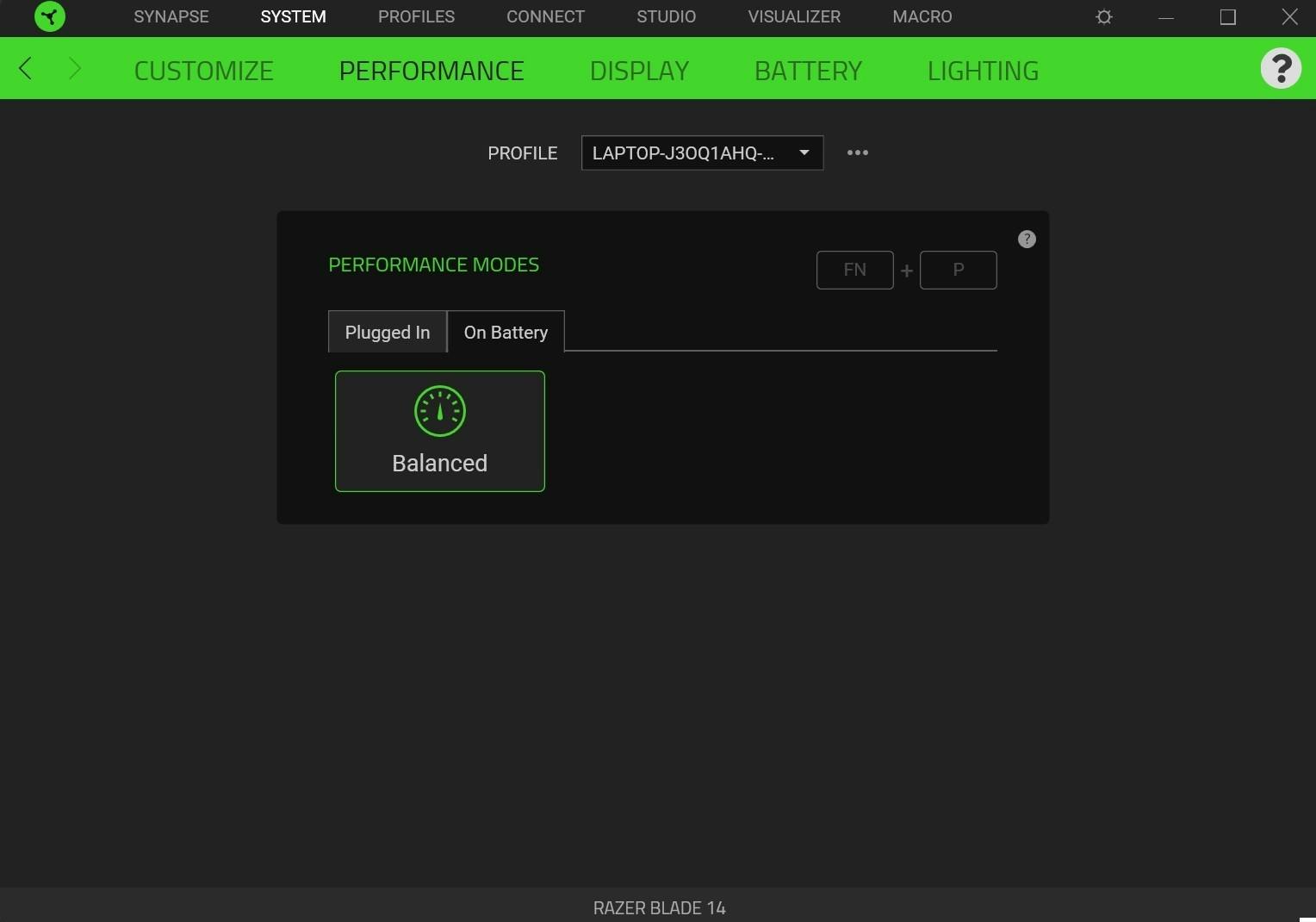Select the Balanced performance mode
This screenshot has height=922, width=1316.
[440, 431]
